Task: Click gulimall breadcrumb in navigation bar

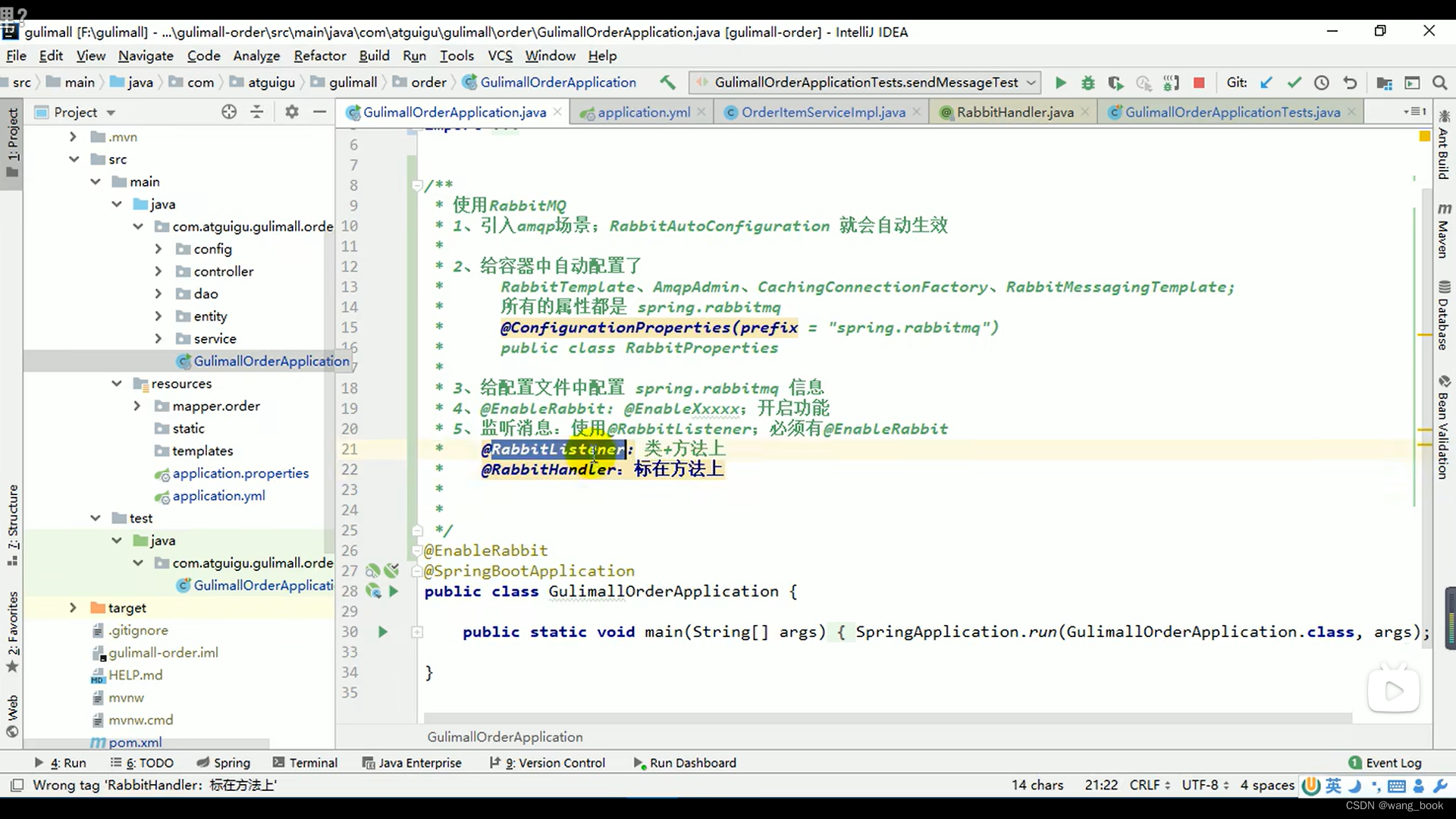Action: 344,82
